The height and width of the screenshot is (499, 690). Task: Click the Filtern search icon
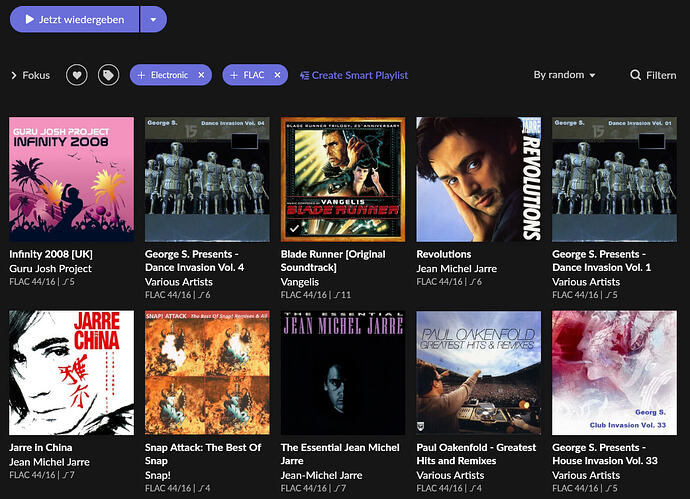tap(635, 75)
